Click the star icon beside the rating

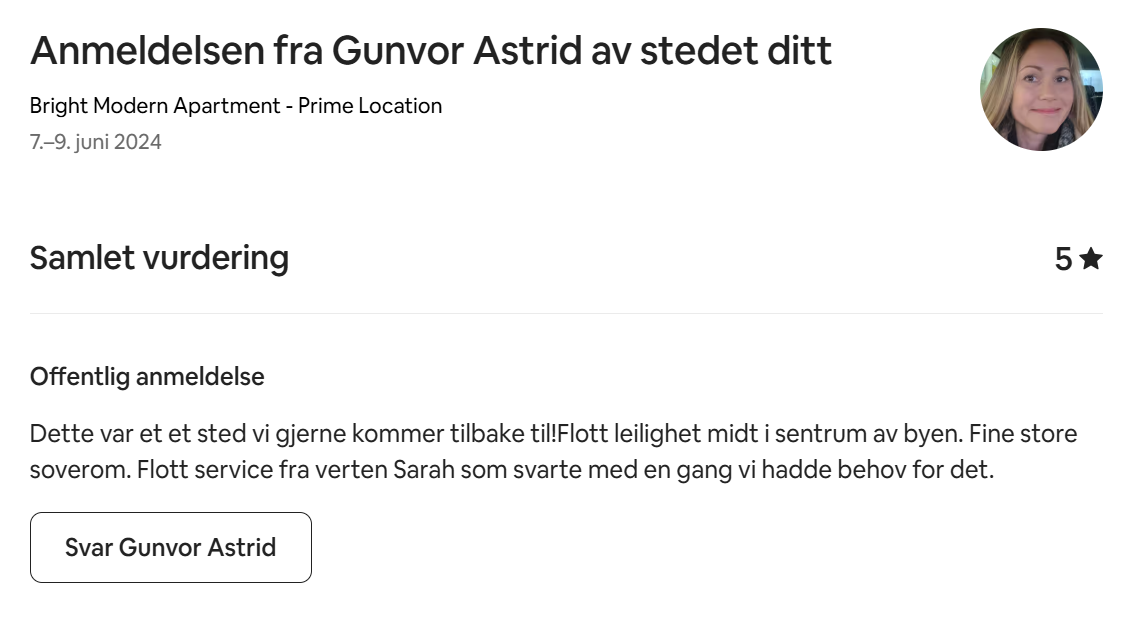tap(1091, 260)
